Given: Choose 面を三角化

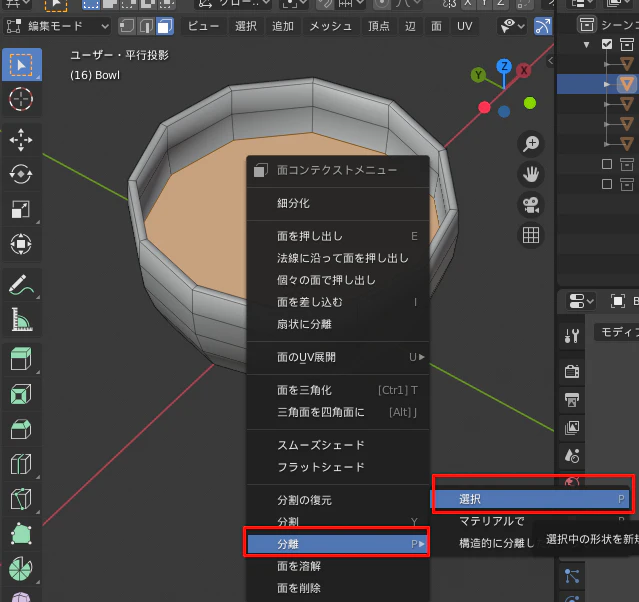Looking at the screenshot, I should coord(337,390).
